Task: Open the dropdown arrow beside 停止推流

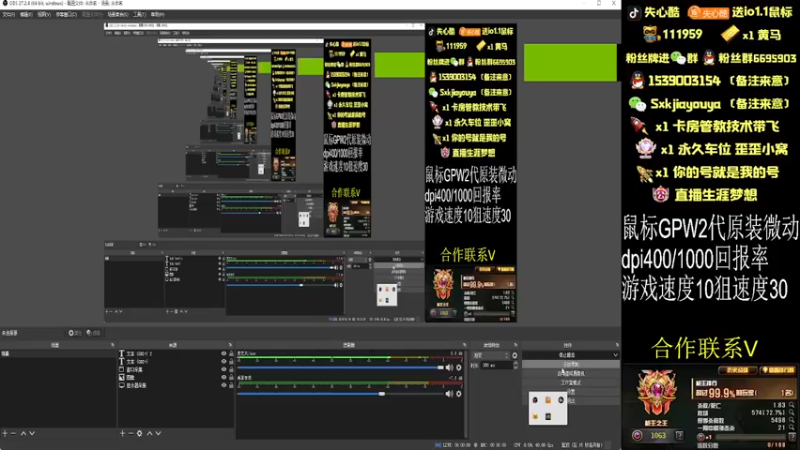Action: click(615, 355)
